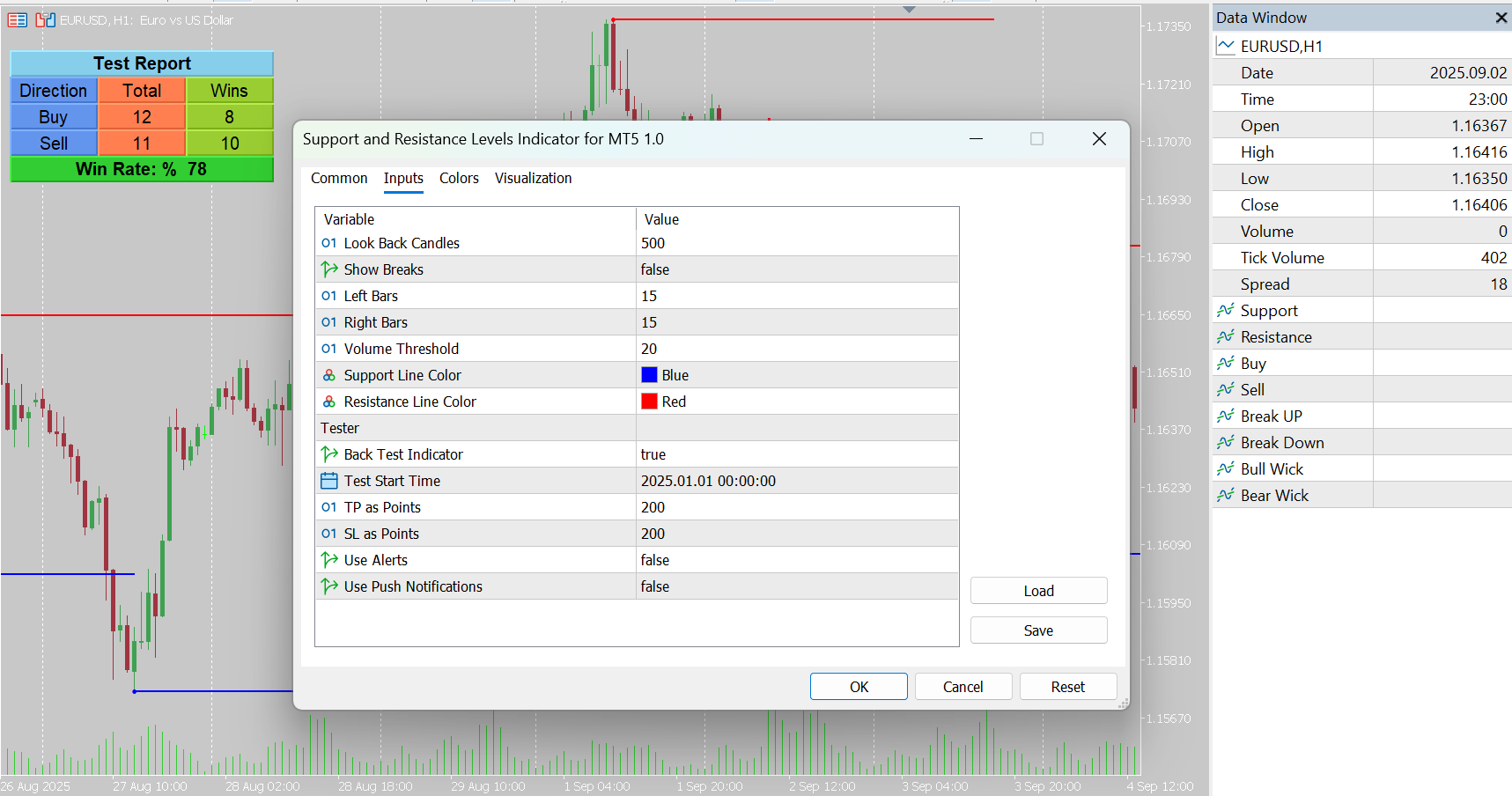Click the chart one-click trading panel icon

[x=18, y=19]
